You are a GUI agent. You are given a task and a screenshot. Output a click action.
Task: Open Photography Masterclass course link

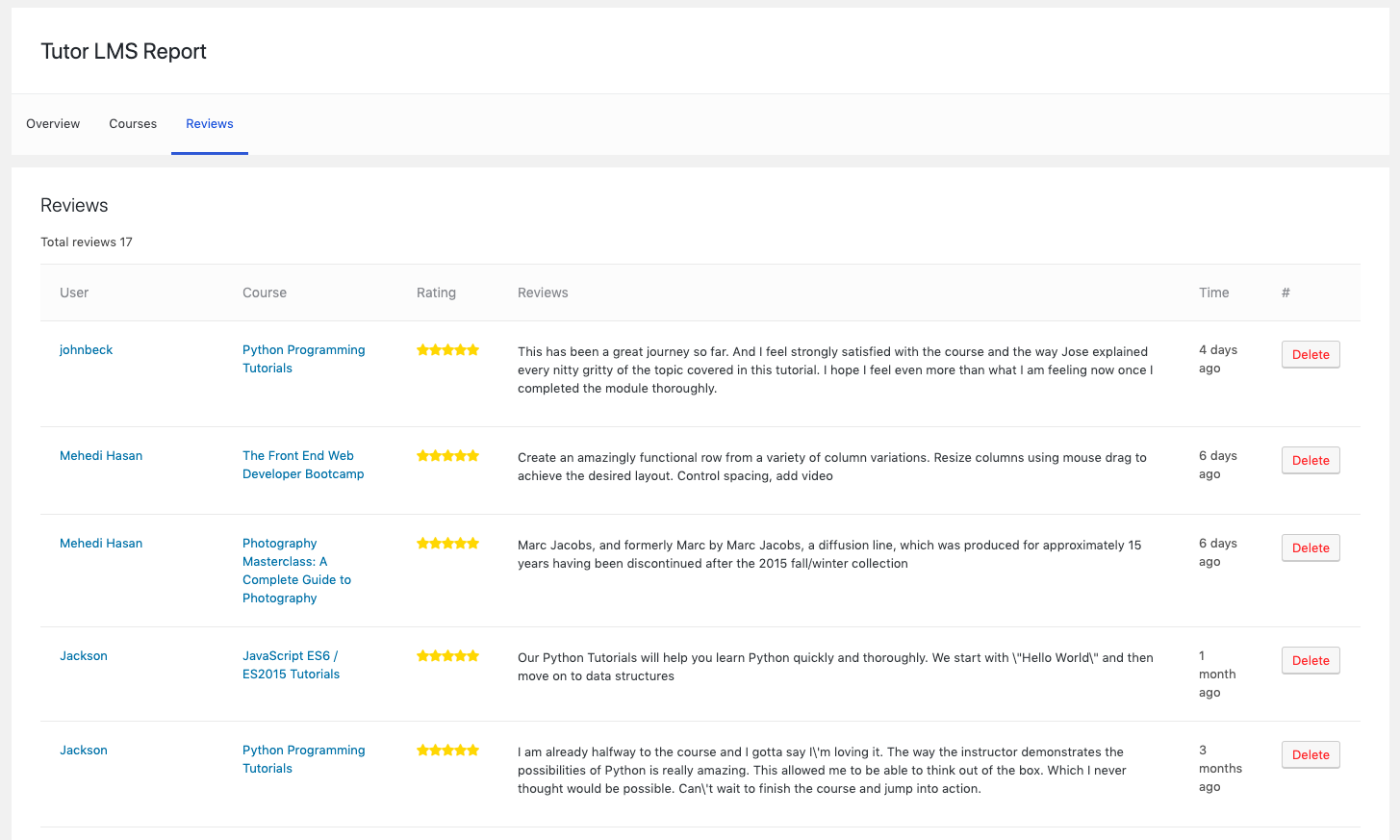tap(296, 571)
